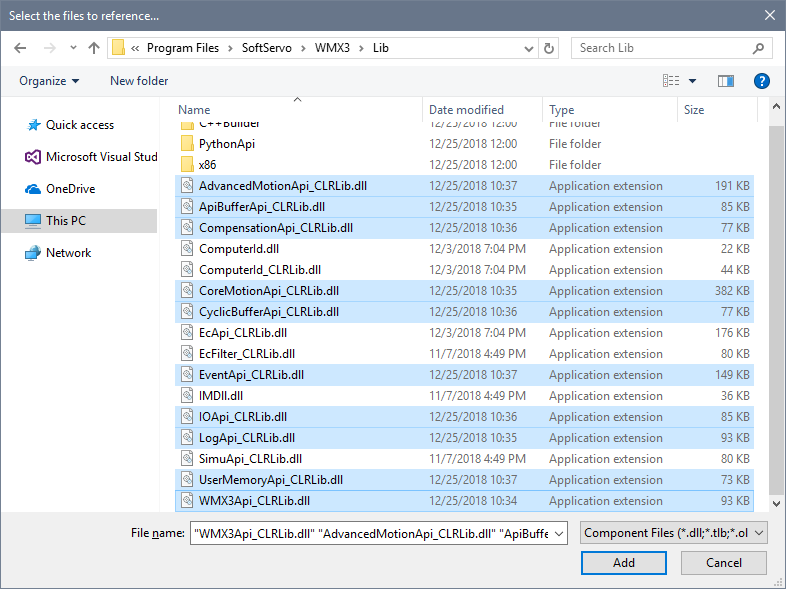Change view with the view icon
The height and width of the screenshot is (589, 786).
coord(671,81)
